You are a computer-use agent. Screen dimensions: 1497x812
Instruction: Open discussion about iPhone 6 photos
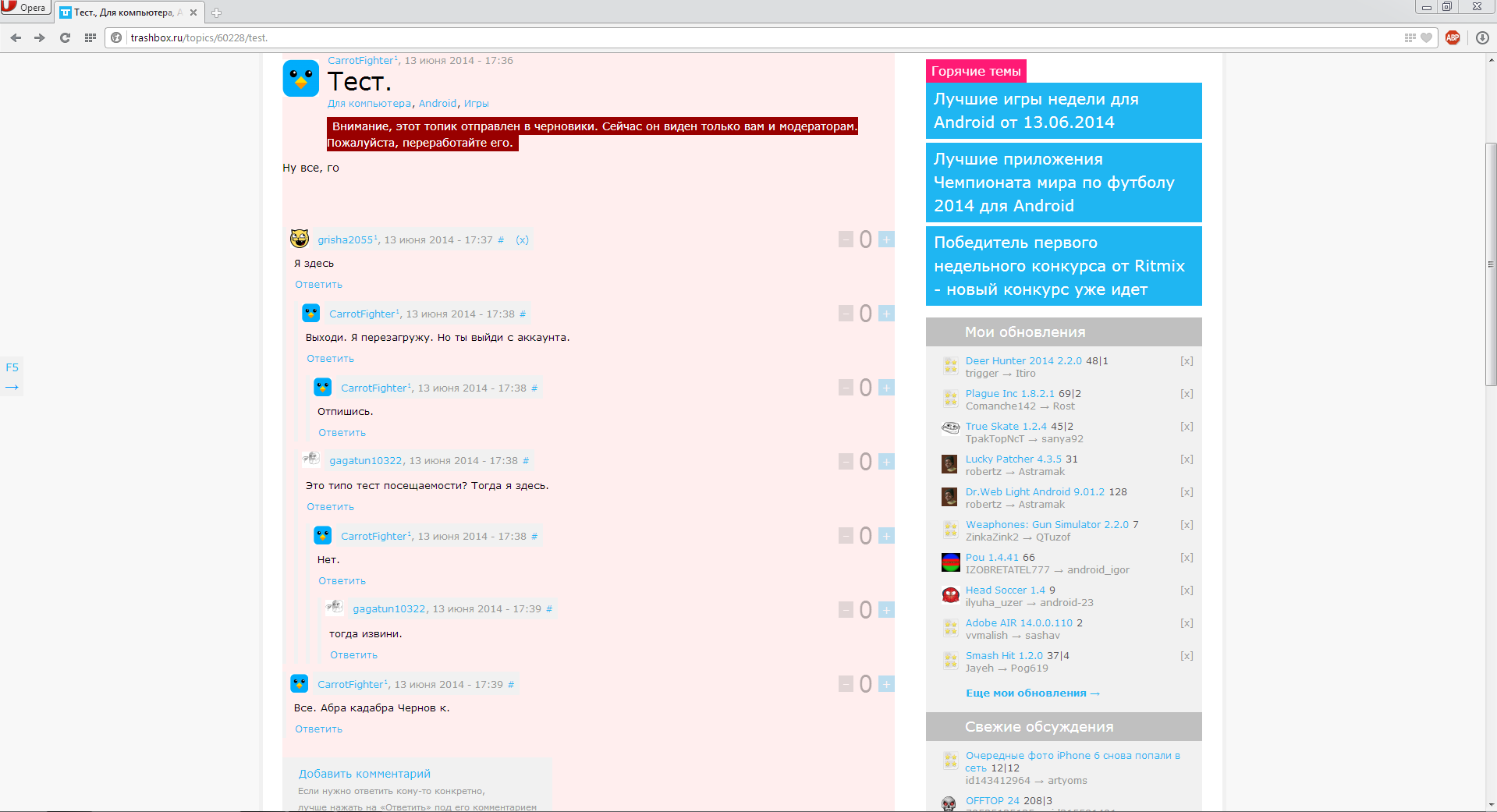pyautogui.click(x=1073, y=761)
